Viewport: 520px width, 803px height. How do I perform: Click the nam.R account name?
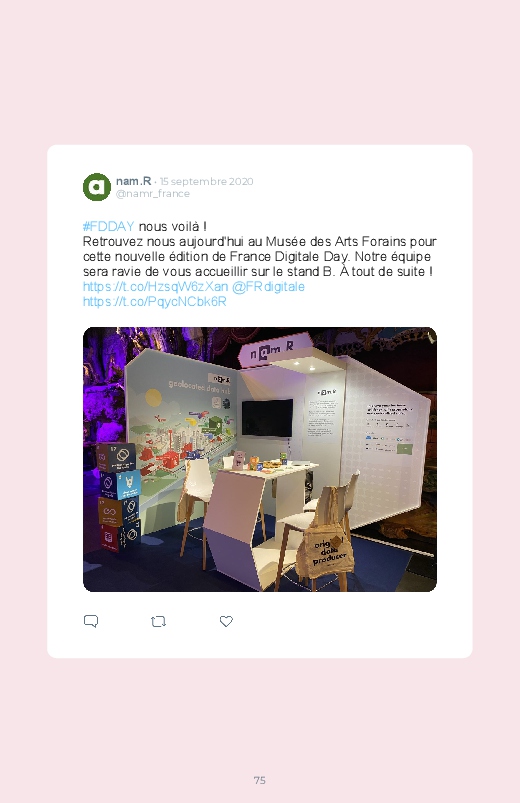133,181
